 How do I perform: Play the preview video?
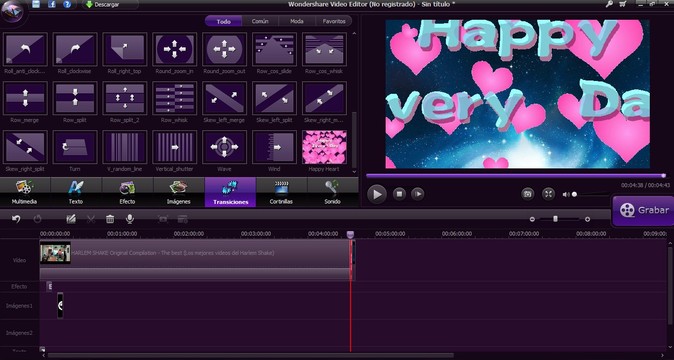[377, 194]
